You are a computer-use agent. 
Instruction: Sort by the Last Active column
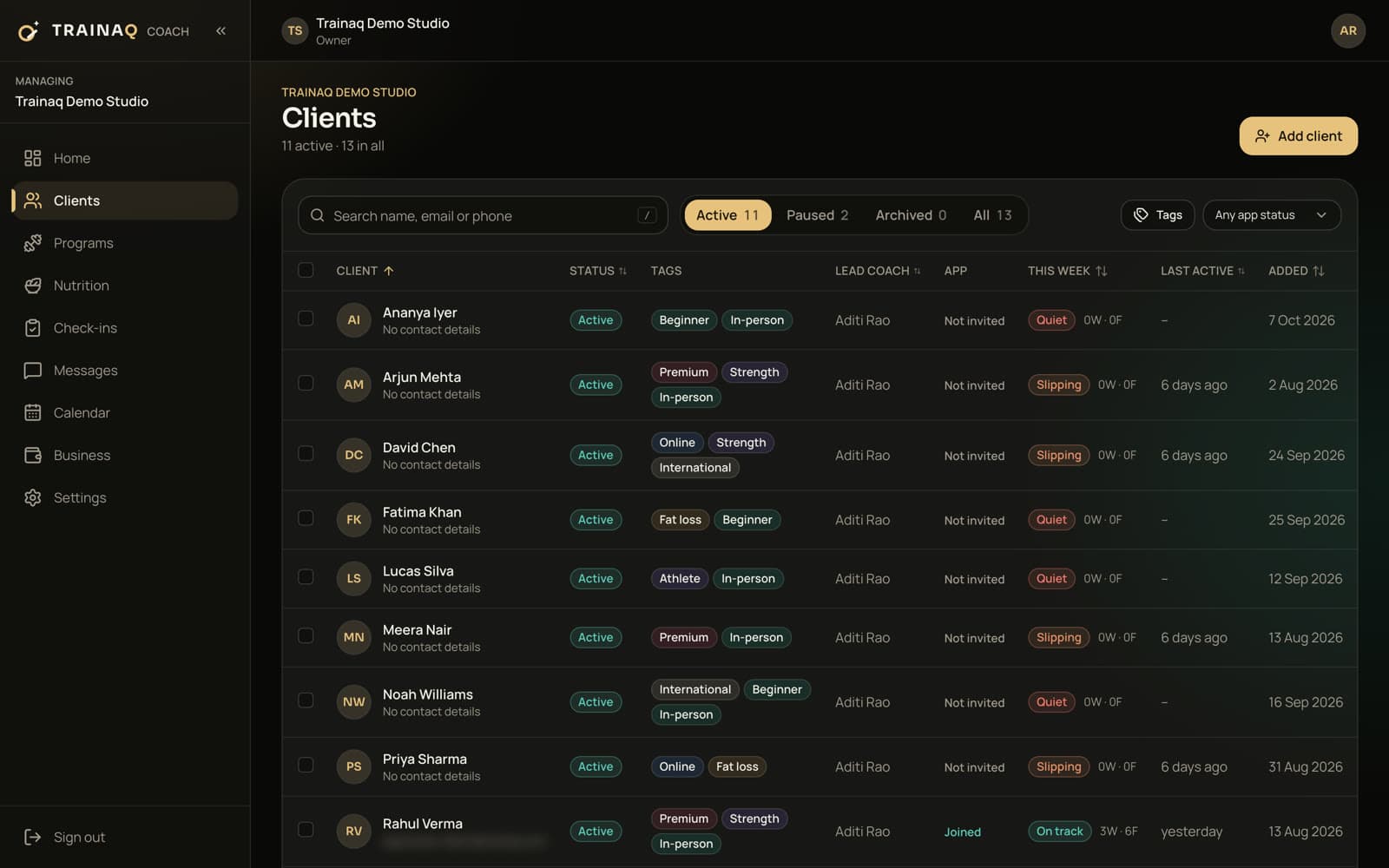click(x=1203, y=271)
